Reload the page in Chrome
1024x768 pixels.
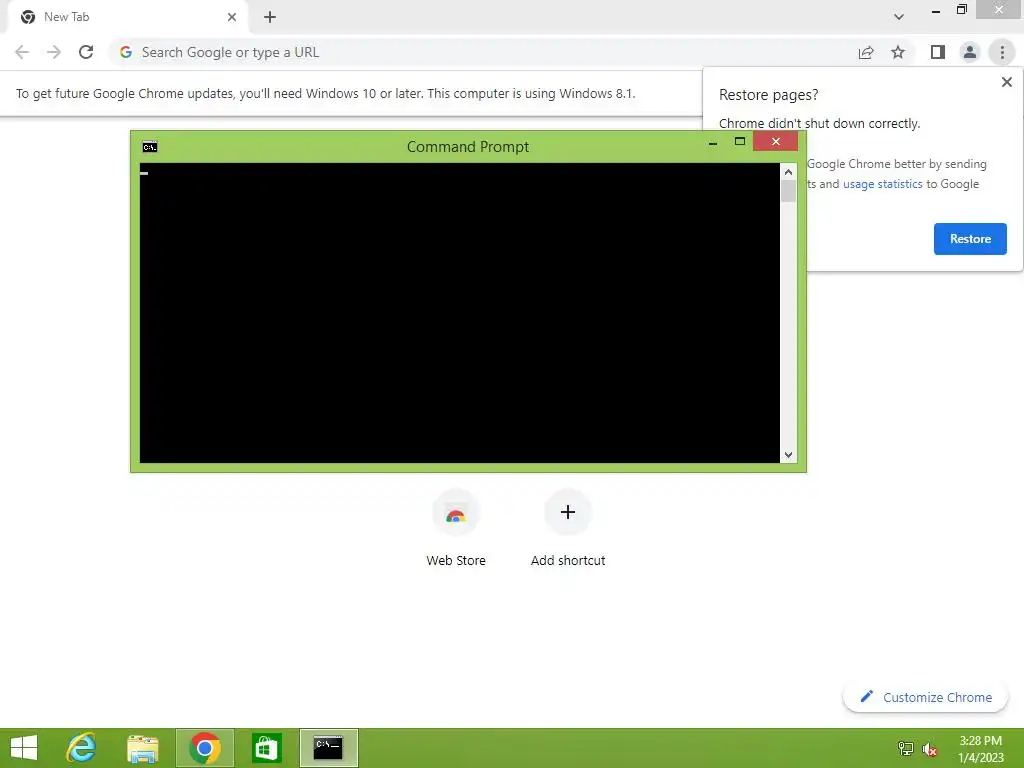(x=86, y=52)
